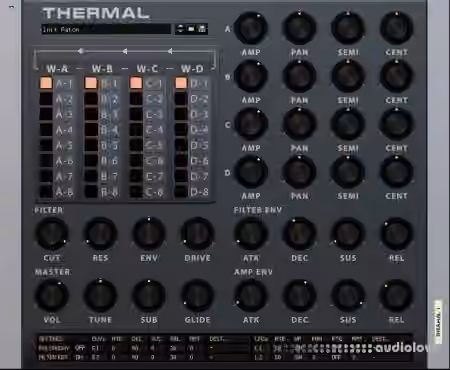Viewport: 450px width, 370px height.
Task: Click the arrow between W-B and W-C
Action: coord(125,51)
